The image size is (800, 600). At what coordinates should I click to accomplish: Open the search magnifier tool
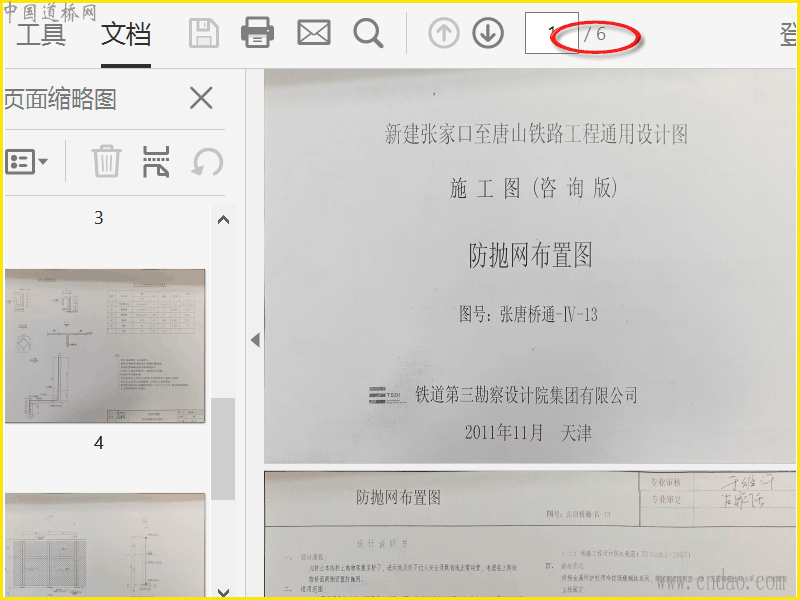[368, 34]
